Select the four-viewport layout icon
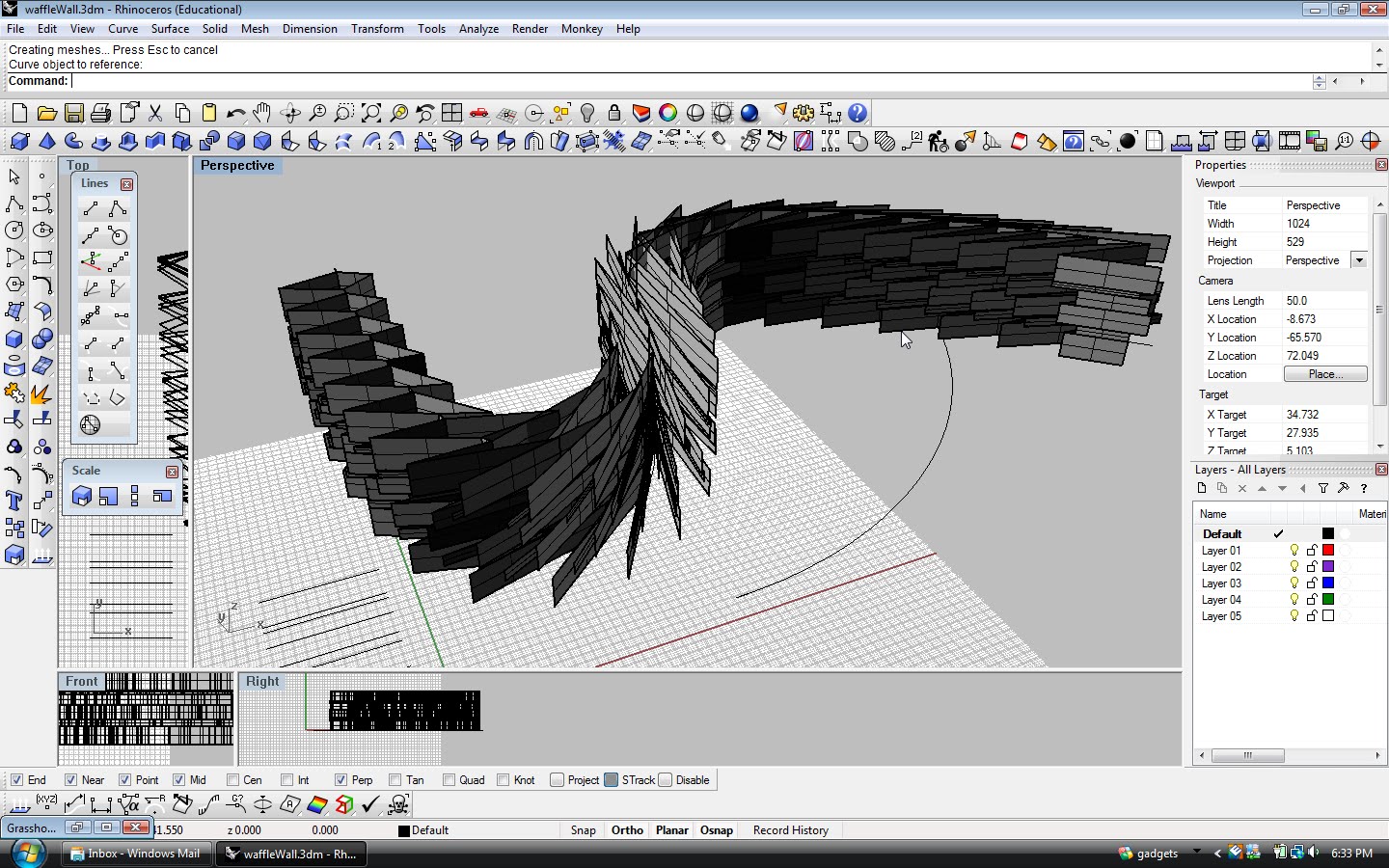Screen dimensions: 1389x868 click(x=451, y=114)
